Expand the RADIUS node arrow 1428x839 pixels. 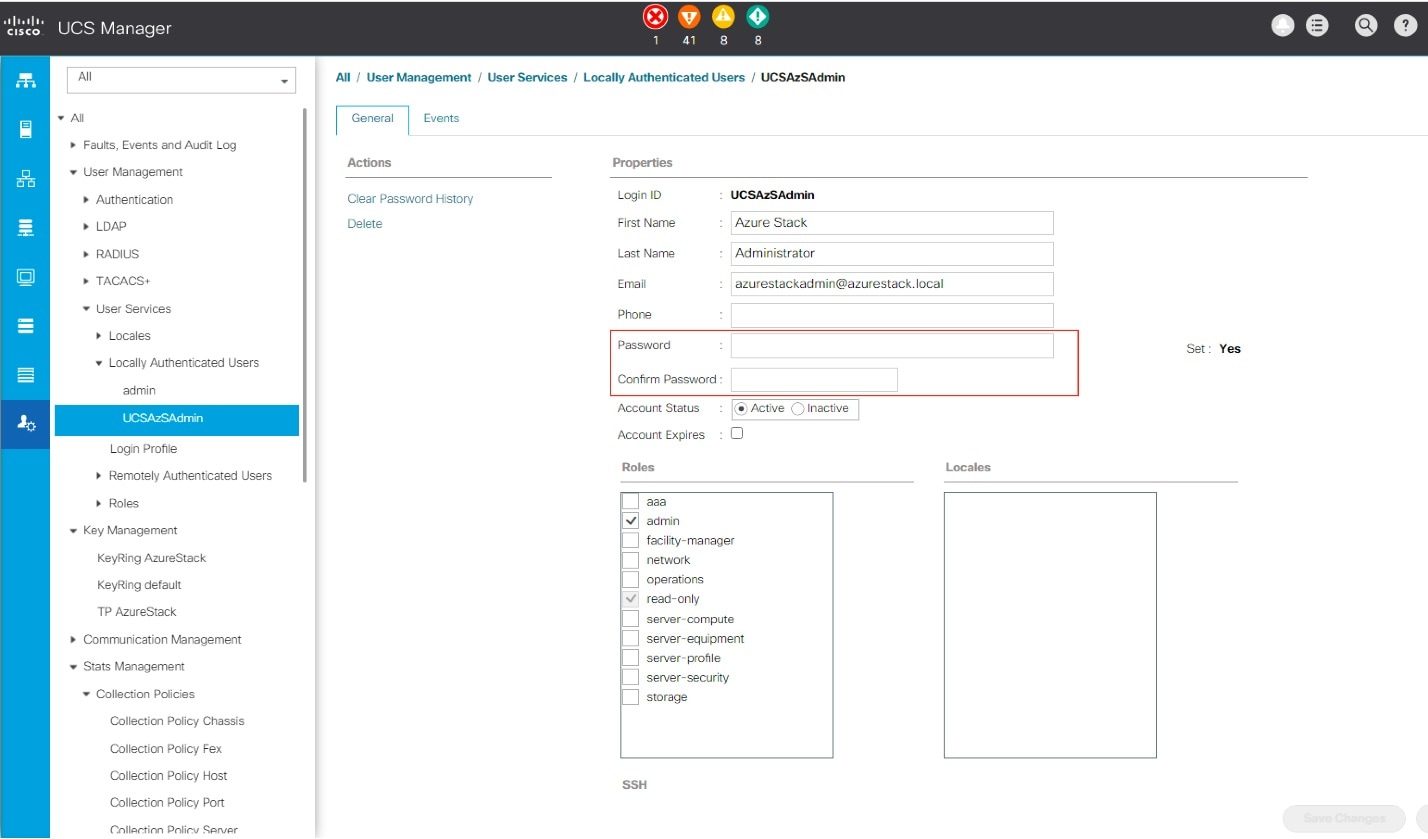tap(86, 254)
